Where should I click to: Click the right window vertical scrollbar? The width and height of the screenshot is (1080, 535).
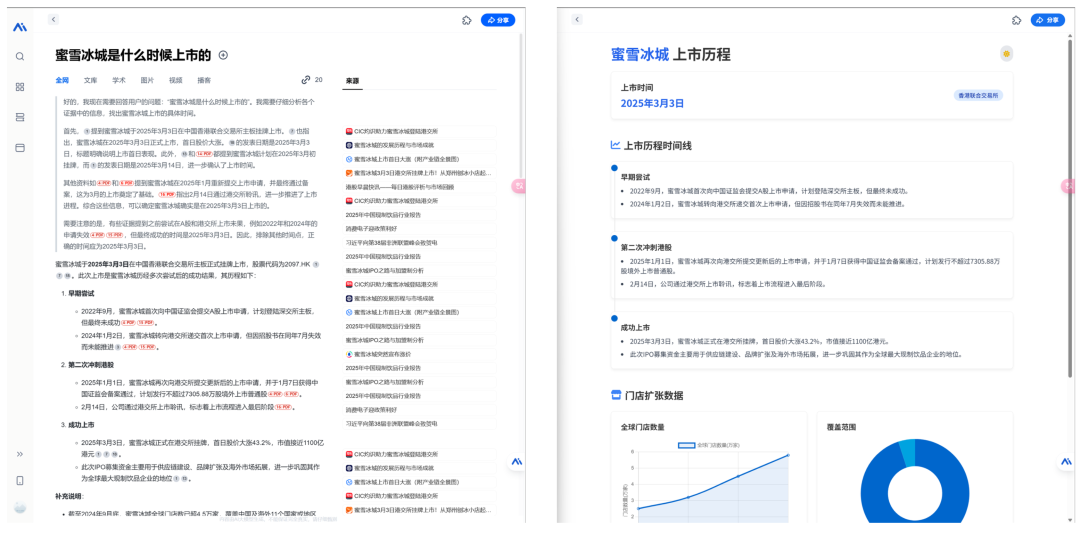(1070, 207)
